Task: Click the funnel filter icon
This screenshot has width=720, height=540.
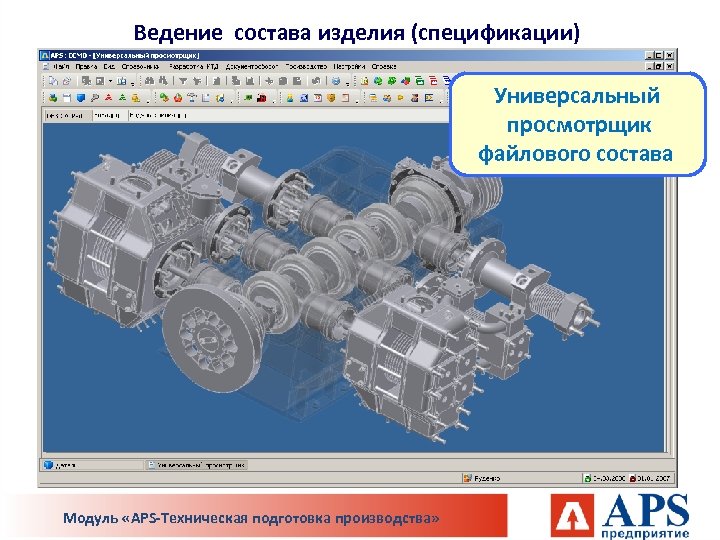Action: click(x=183, y=81)
